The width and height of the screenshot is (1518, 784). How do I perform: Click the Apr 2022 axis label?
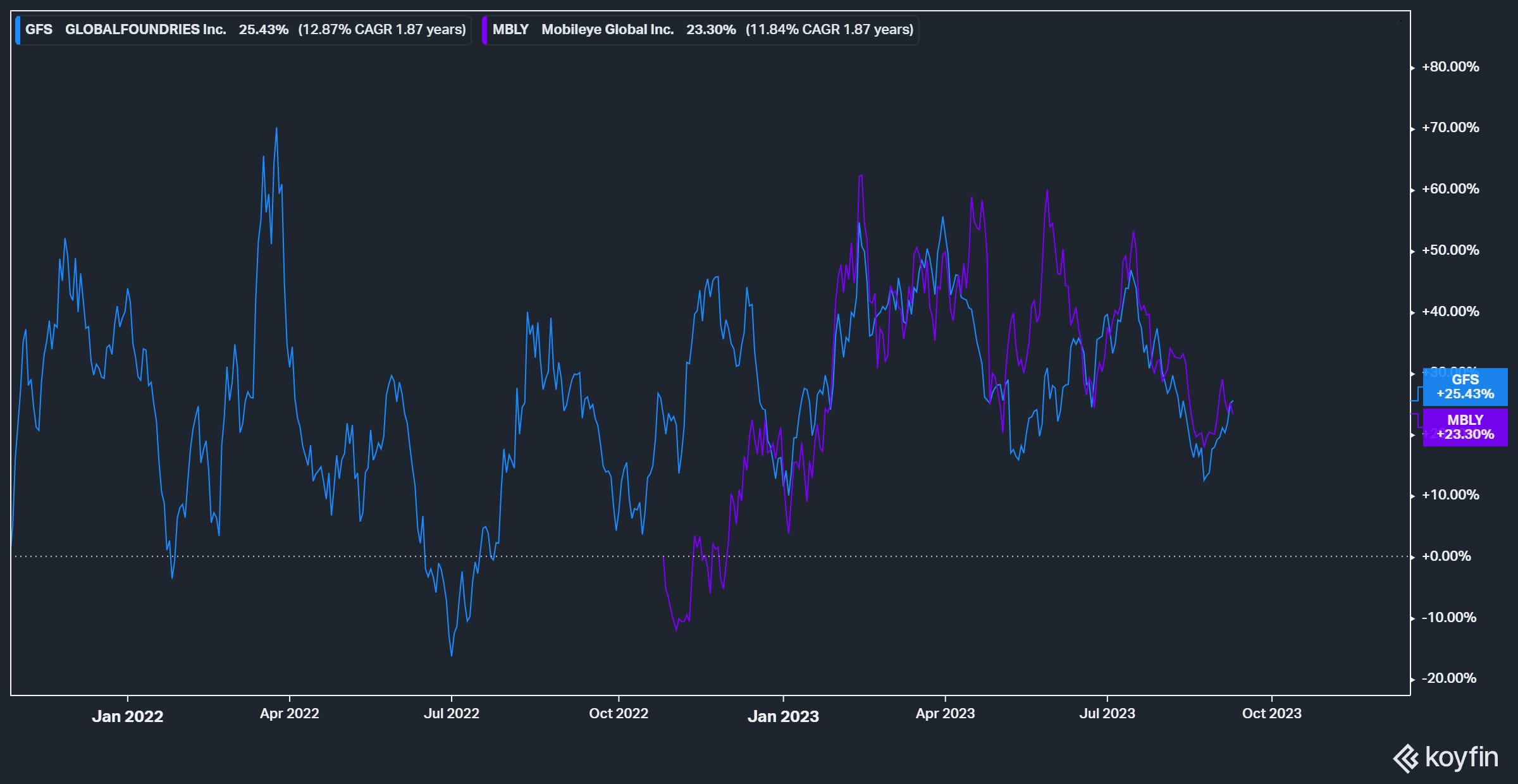289,713
